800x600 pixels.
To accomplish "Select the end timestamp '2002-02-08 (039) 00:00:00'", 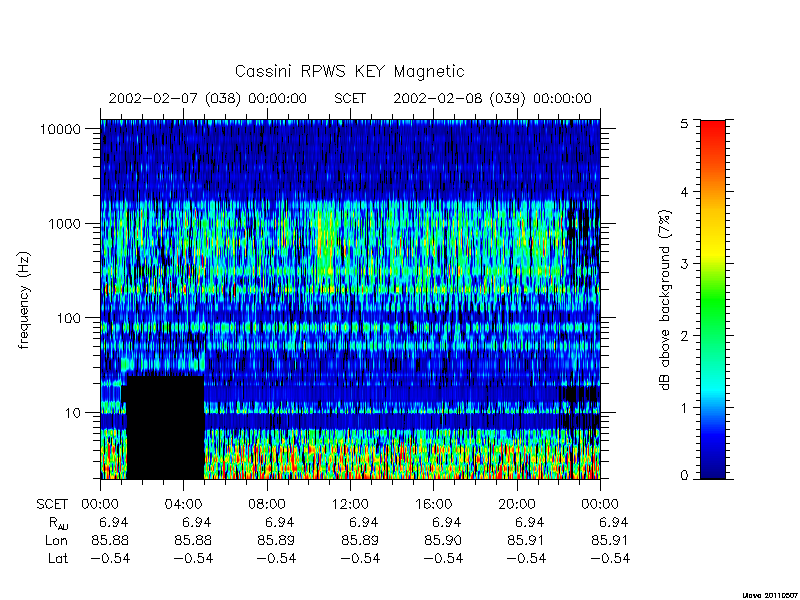I will pos(492,98).
